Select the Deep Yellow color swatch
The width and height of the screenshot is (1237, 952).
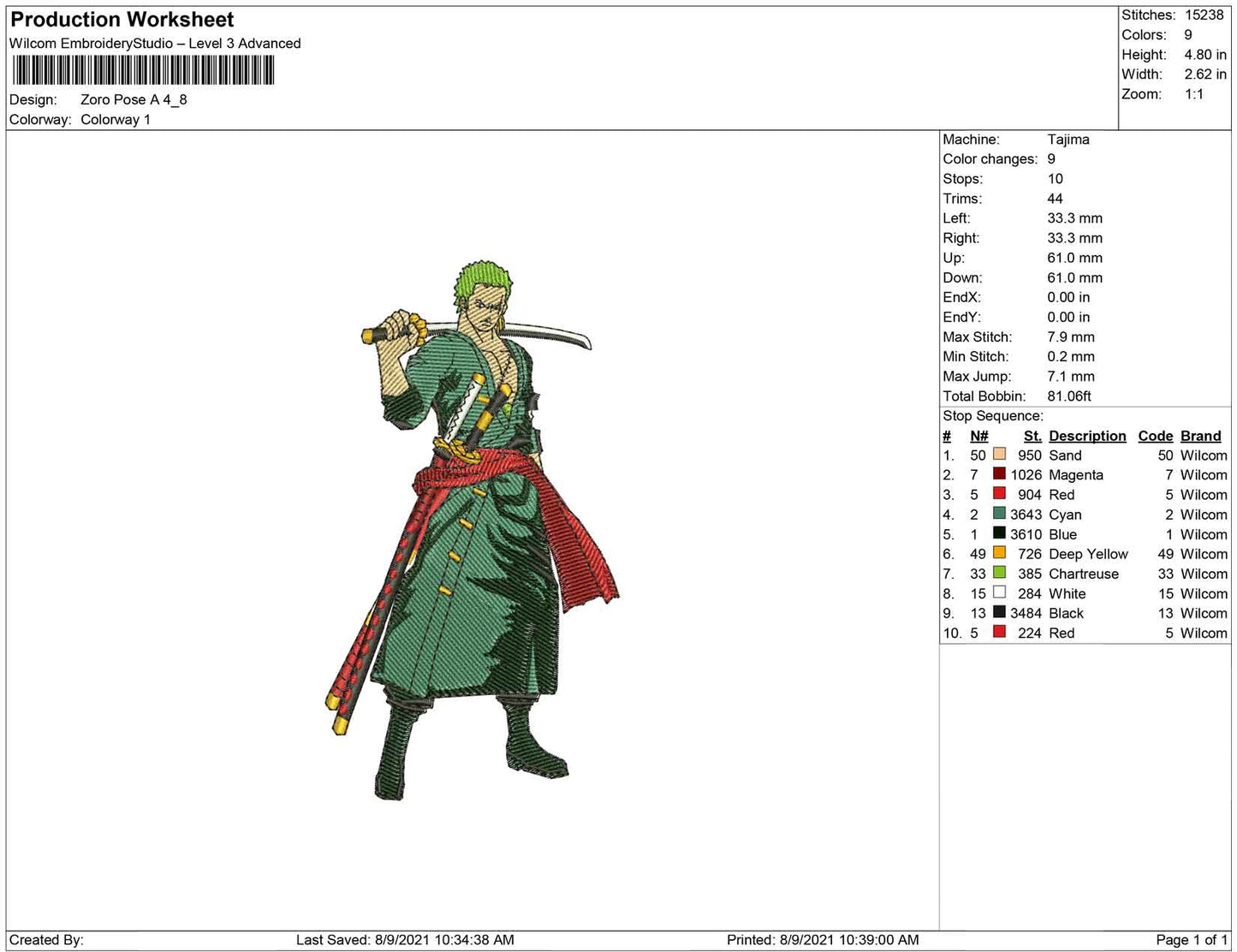tap(999, 553)
